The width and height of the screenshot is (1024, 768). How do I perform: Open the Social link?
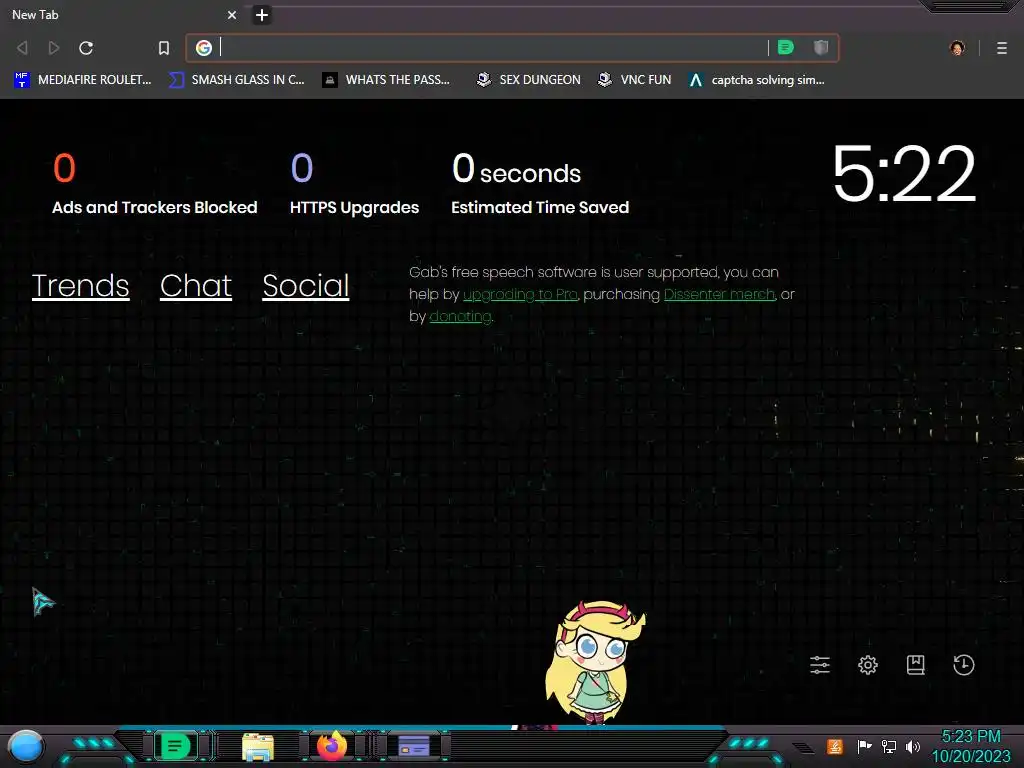click(x=306, y=285)
